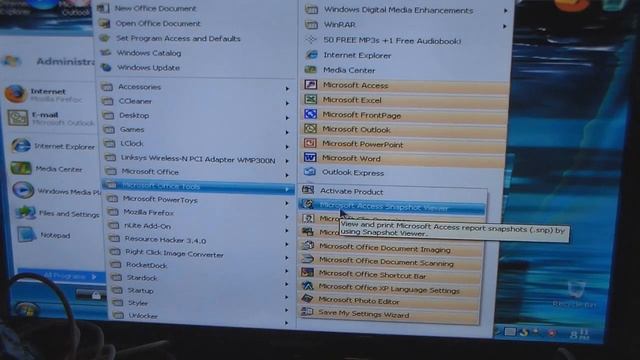The height and width of the screenshot is (360, 640).
Task: Open the Recycle Bin on desktop
Action: click(x=575, y=294)
